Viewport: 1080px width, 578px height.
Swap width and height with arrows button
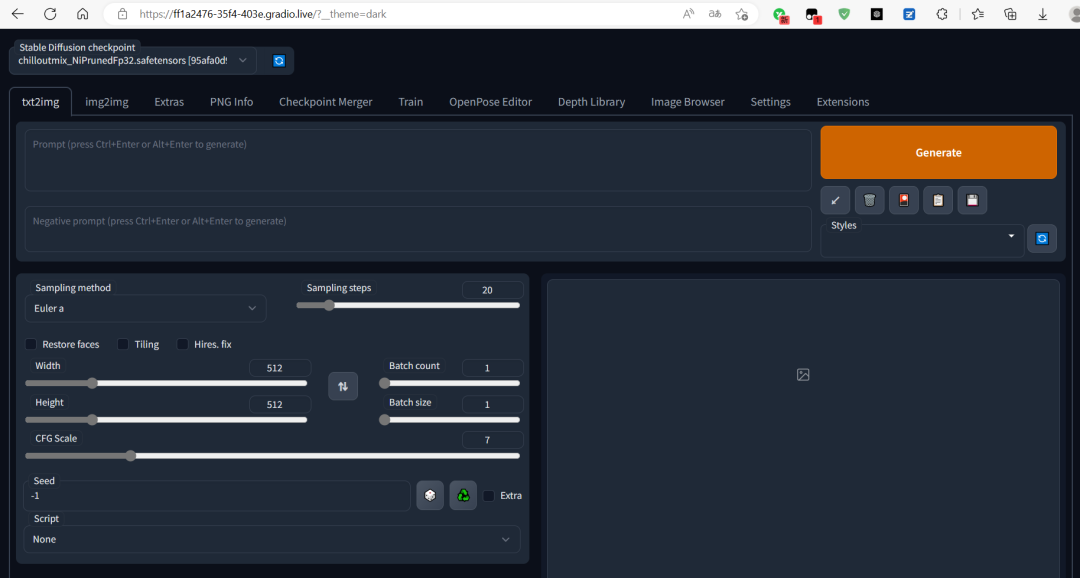343,386
